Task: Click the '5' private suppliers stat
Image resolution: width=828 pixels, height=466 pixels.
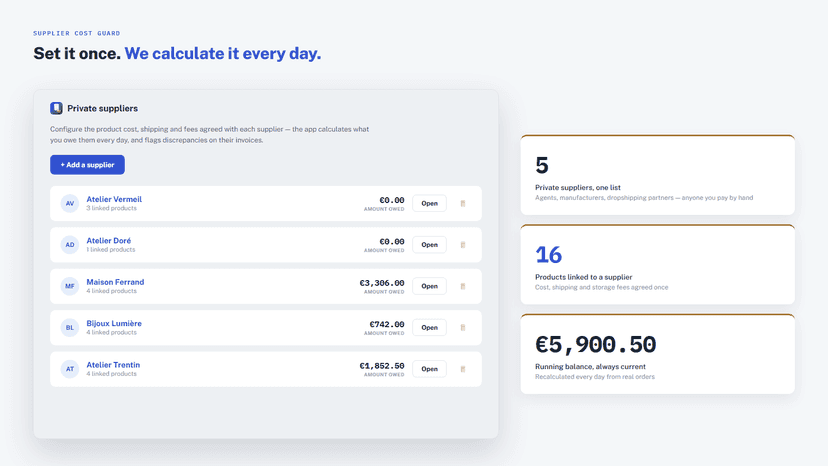Action: click(542, 165)
